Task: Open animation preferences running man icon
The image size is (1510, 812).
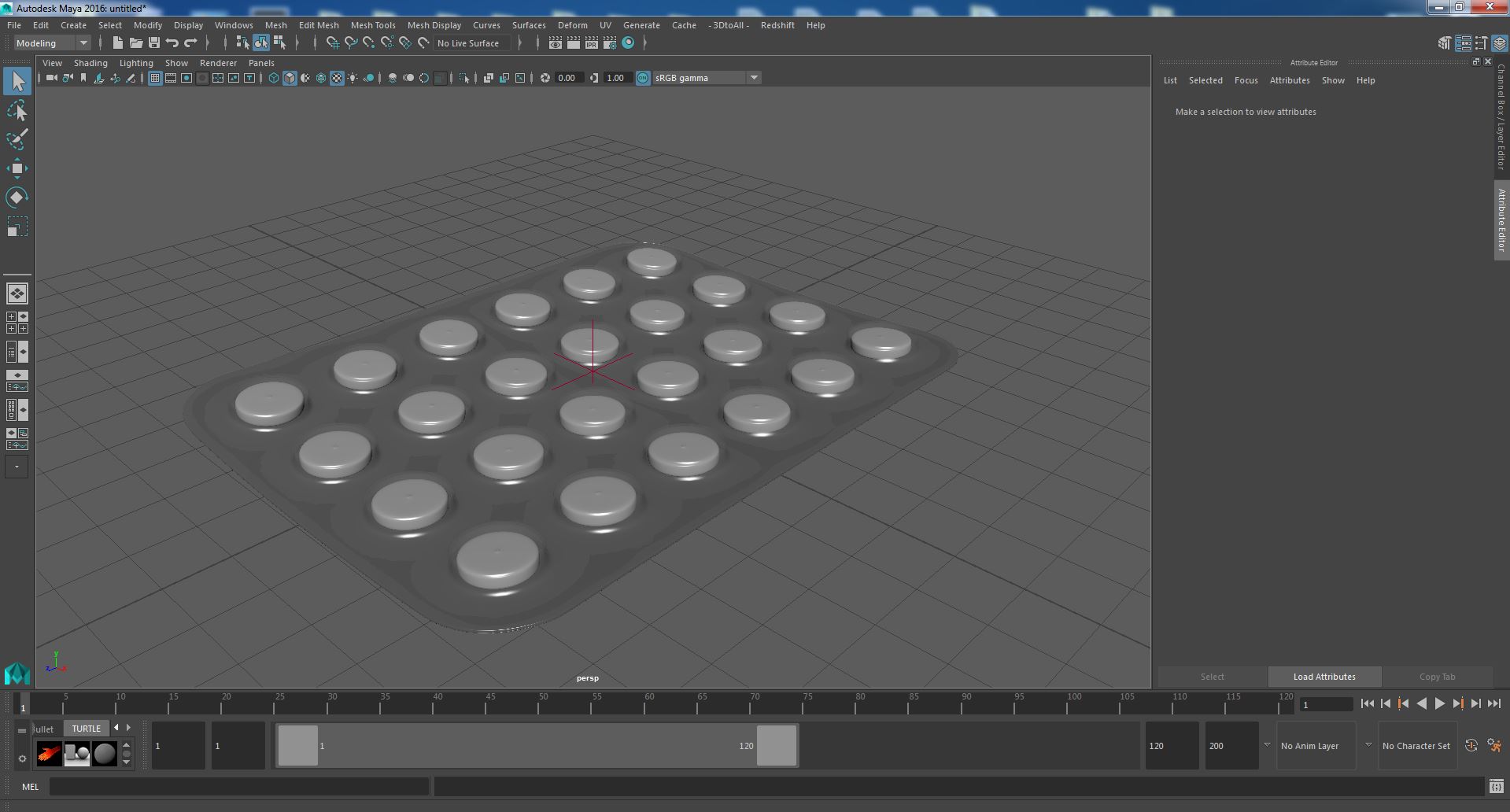Action: click(x=1494, y=746)
